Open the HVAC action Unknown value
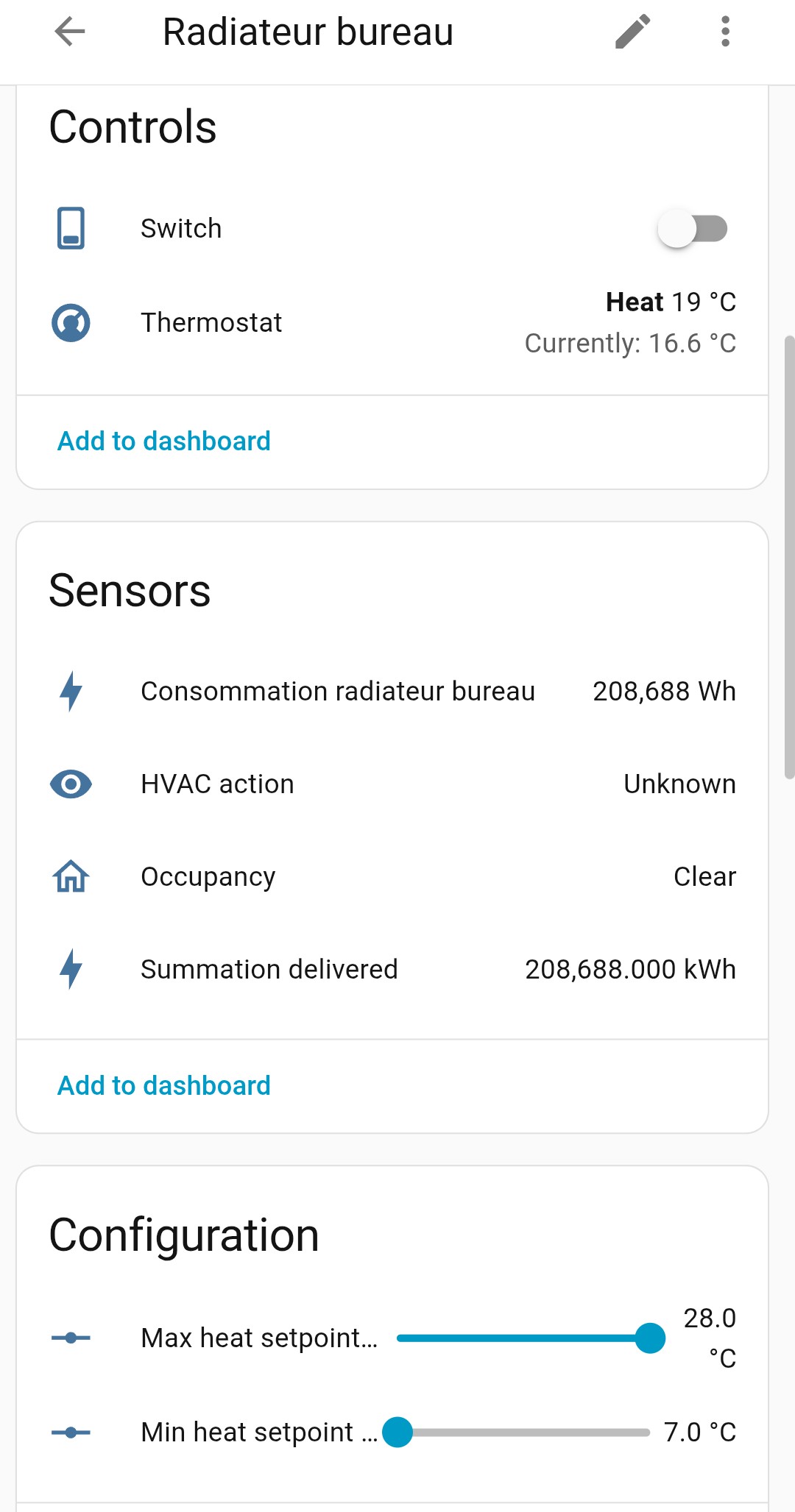Screen dimensions: 795x1512 (x=679, y=784)
